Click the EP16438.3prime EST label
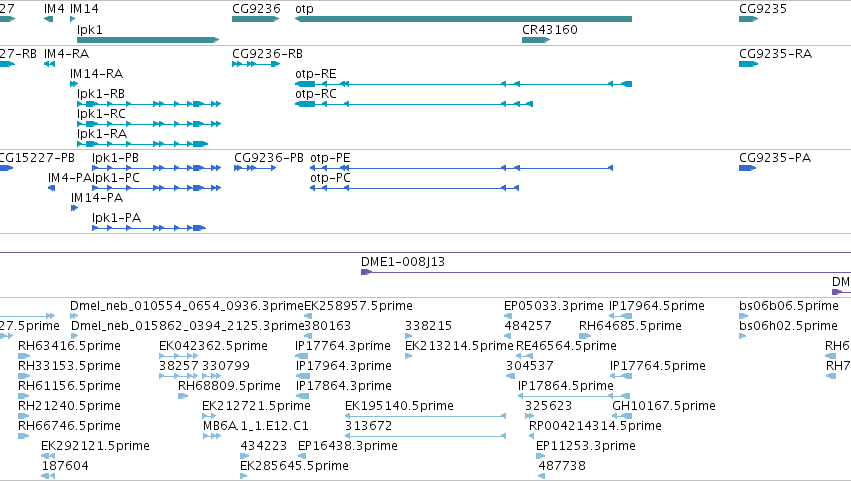 coord(348,447)
